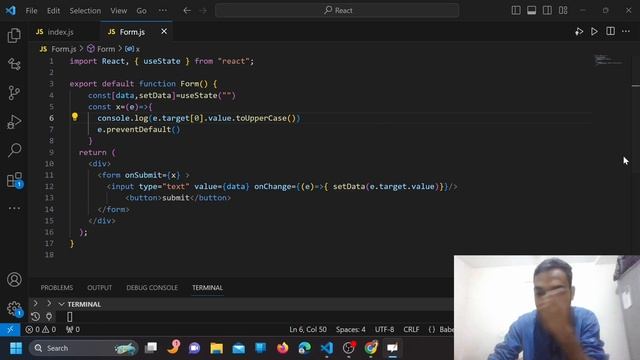Screen dimensions: 640x360
Task: Open Ln 6, Col 50 go-to-line
Action: [x=308, y=329]
